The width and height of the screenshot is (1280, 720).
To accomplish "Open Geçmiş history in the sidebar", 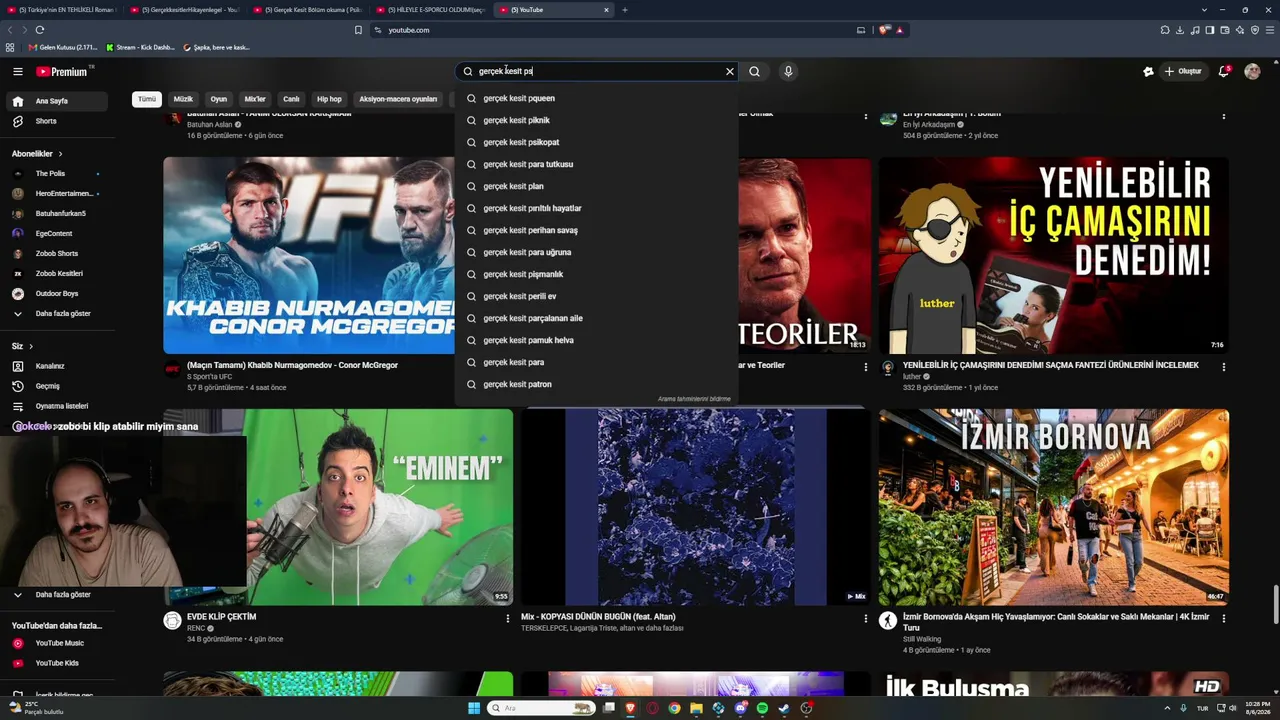I will [57, 386].
